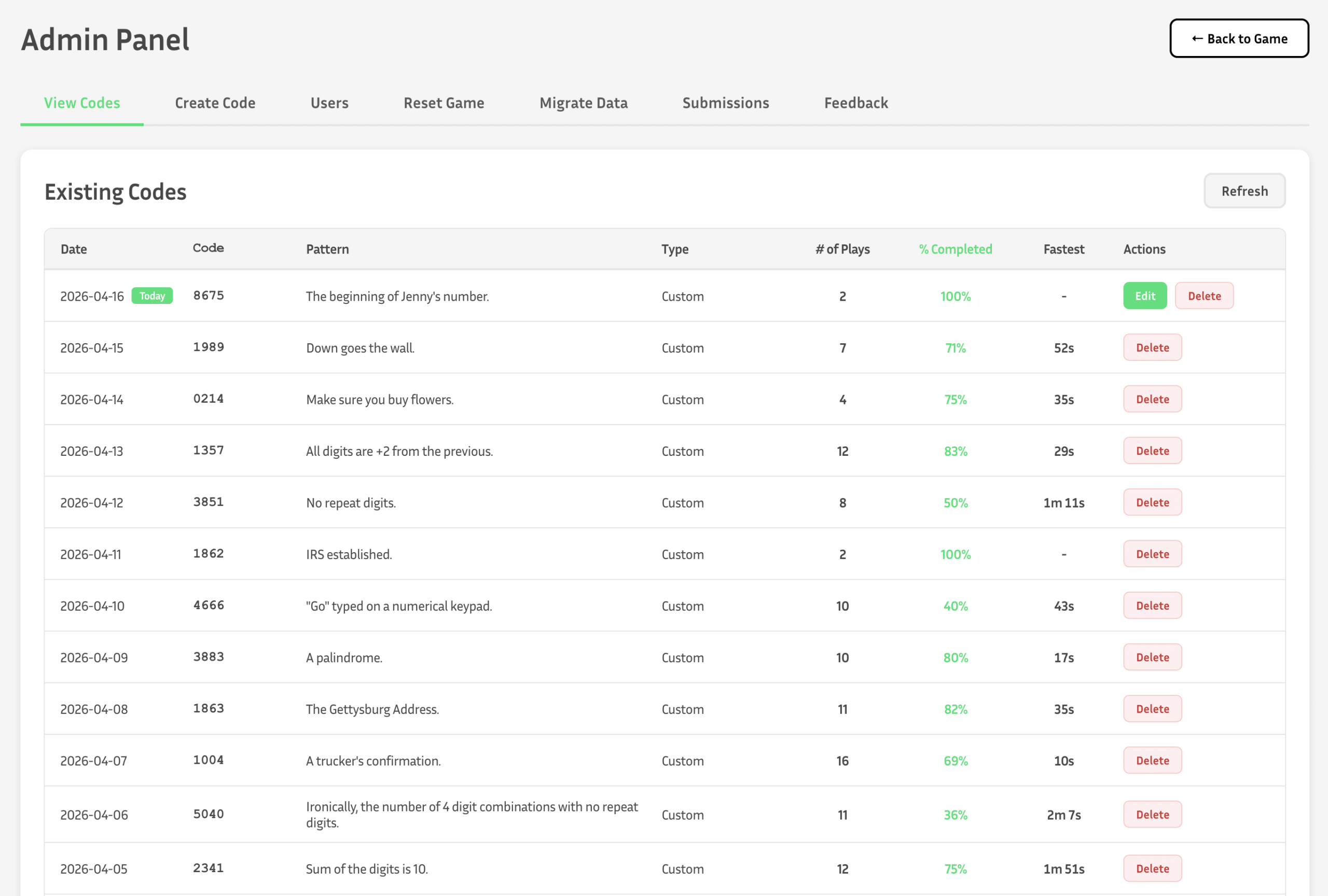Delete the Gettysburg Address code 1863
The width and height of the screenshot is (1328, 896).
coord(1152,709)
